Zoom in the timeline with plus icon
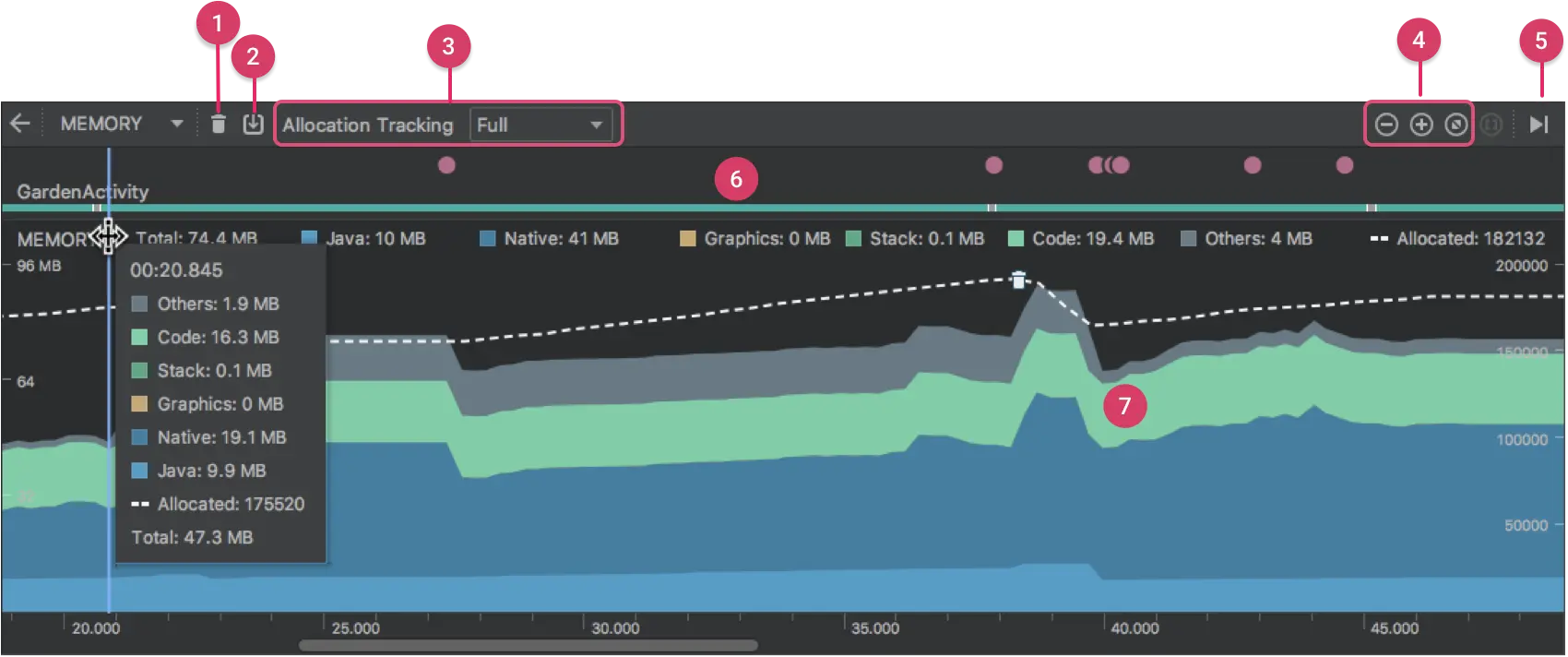 (1421, 125)
